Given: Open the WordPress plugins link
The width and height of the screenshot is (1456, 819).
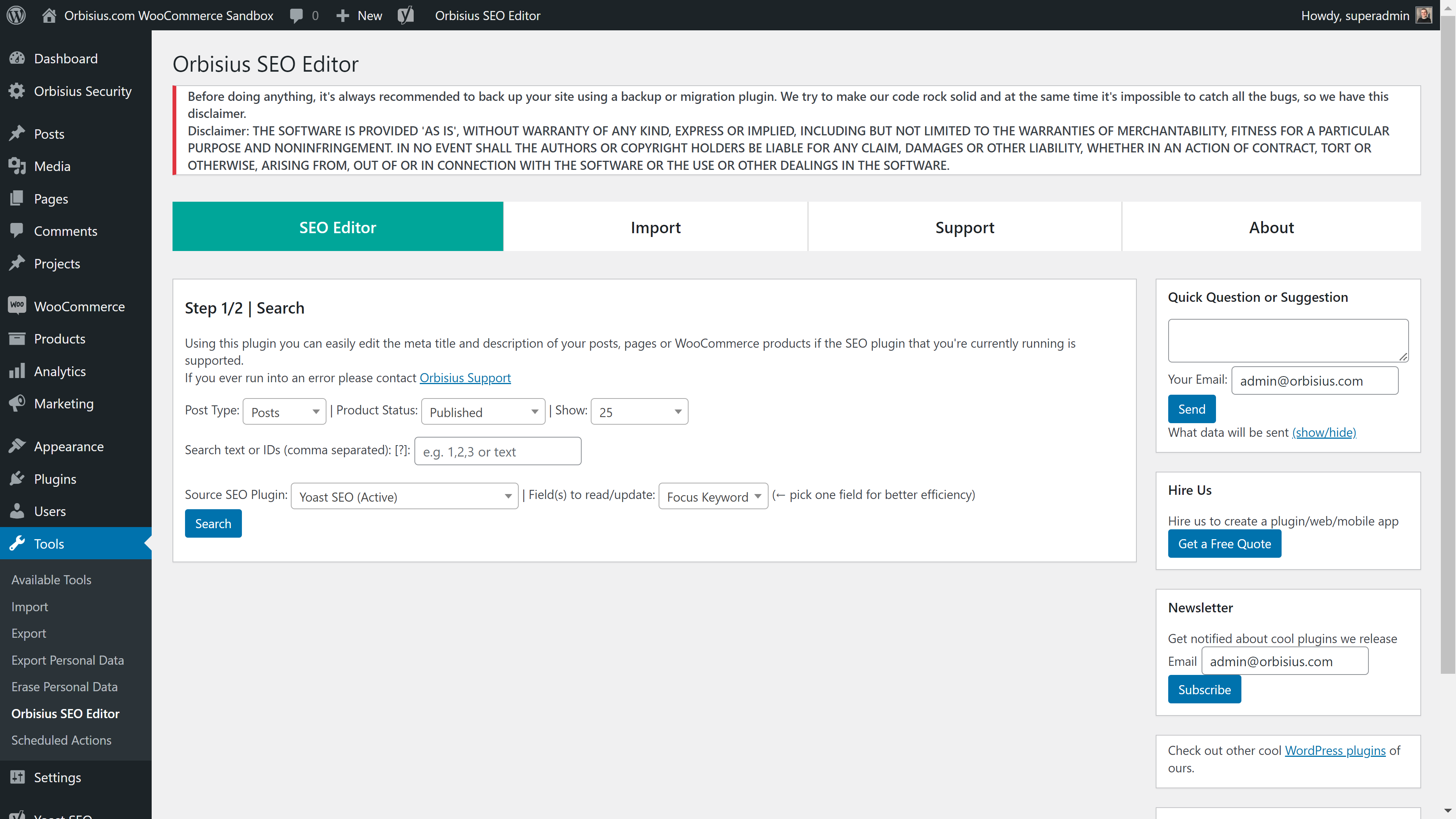Looking at the screenshot, I should coord(1335,750).
